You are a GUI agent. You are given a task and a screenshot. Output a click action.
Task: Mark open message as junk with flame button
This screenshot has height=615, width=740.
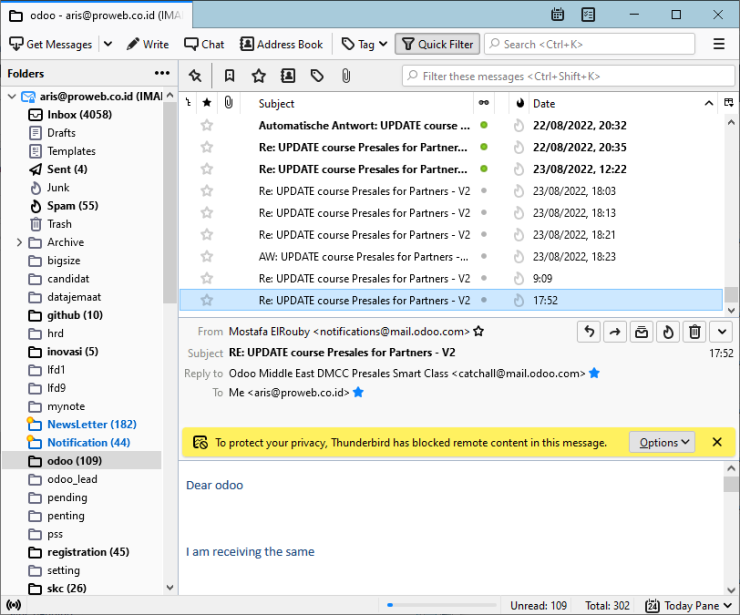(x=668, y=332)
